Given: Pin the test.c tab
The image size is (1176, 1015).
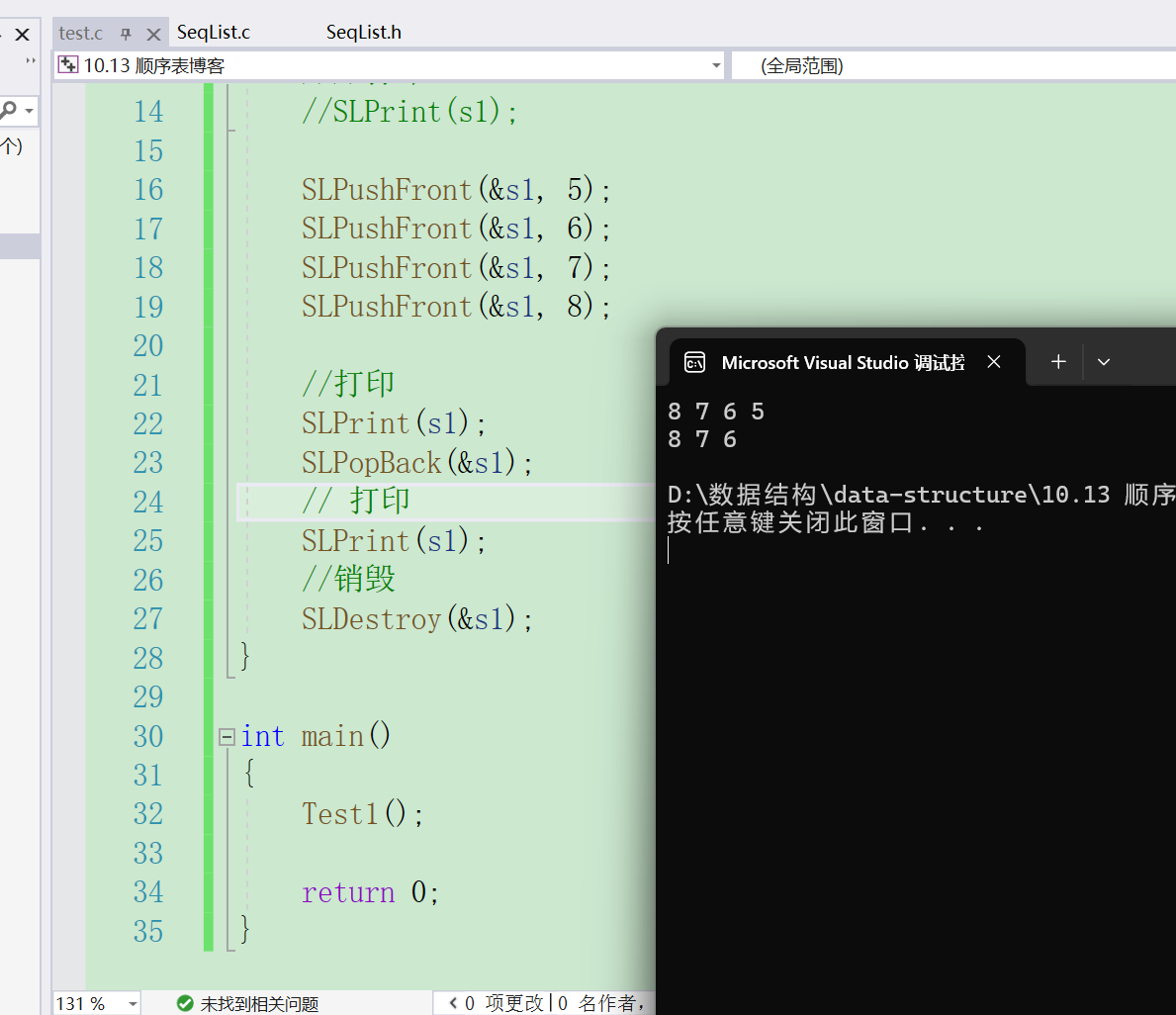Looking at the screenshot, I should tap(126, 34).
